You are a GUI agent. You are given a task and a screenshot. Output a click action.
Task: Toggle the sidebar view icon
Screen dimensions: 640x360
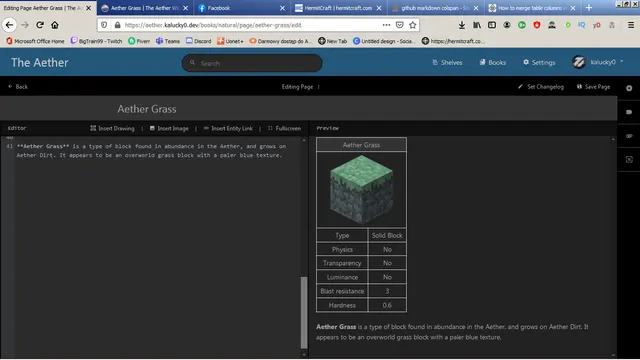tap(492, 25)
